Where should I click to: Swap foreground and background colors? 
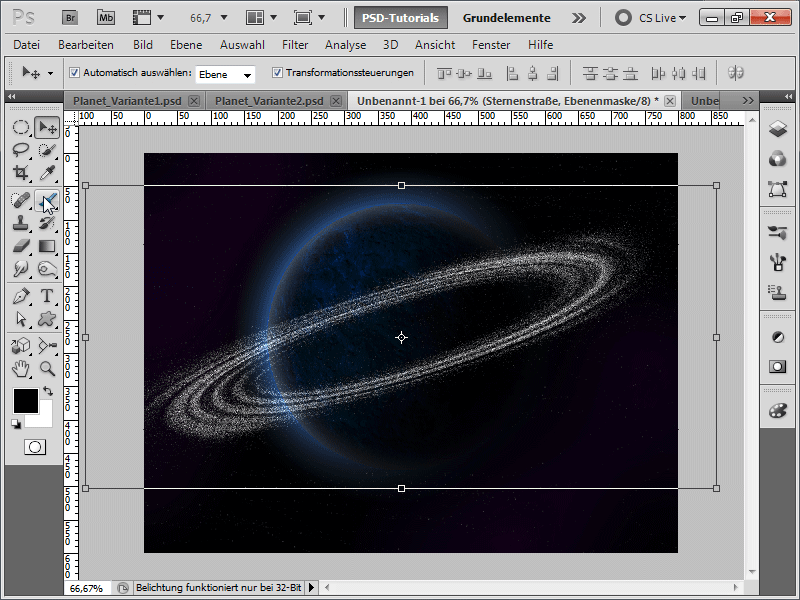click(48, 391)
